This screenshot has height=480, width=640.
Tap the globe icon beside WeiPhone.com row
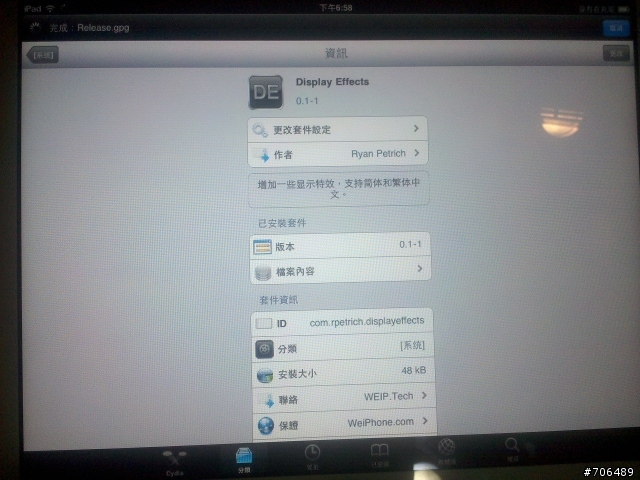pyautogui.click(x=266, y=426)
